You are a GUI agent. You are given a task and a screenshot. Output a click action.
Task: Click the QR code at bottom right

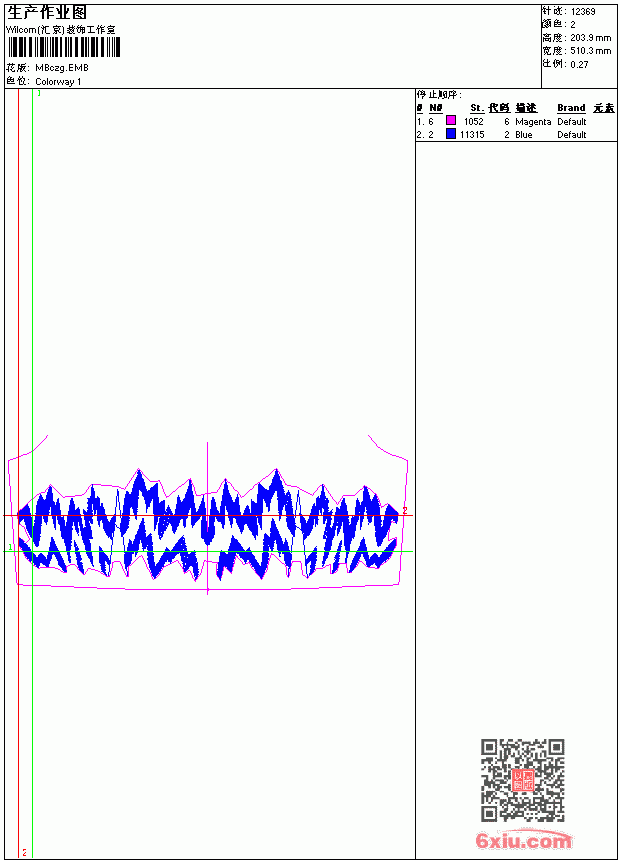pyautogui.click(x=522, y=780)
